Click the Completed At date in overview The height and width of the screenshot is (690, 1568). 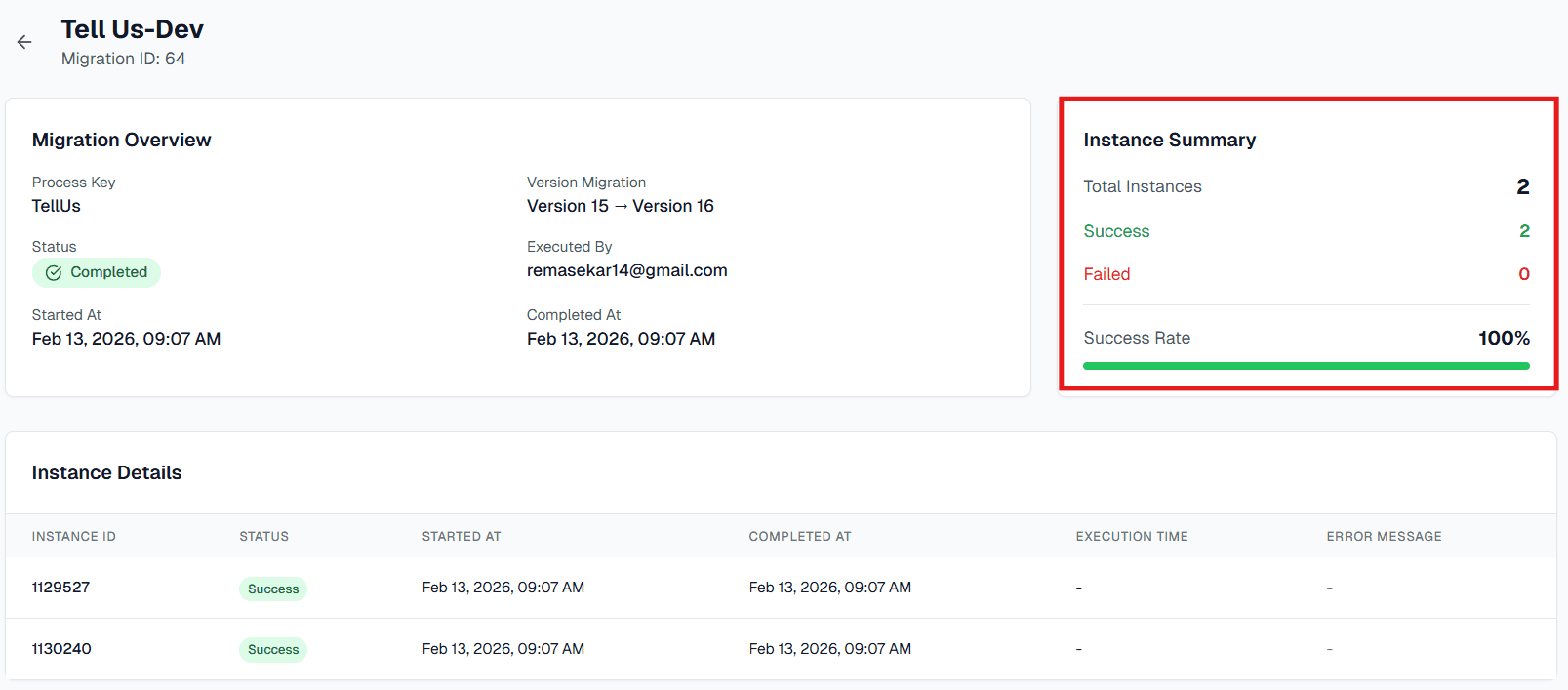click(x=622, y=339)
